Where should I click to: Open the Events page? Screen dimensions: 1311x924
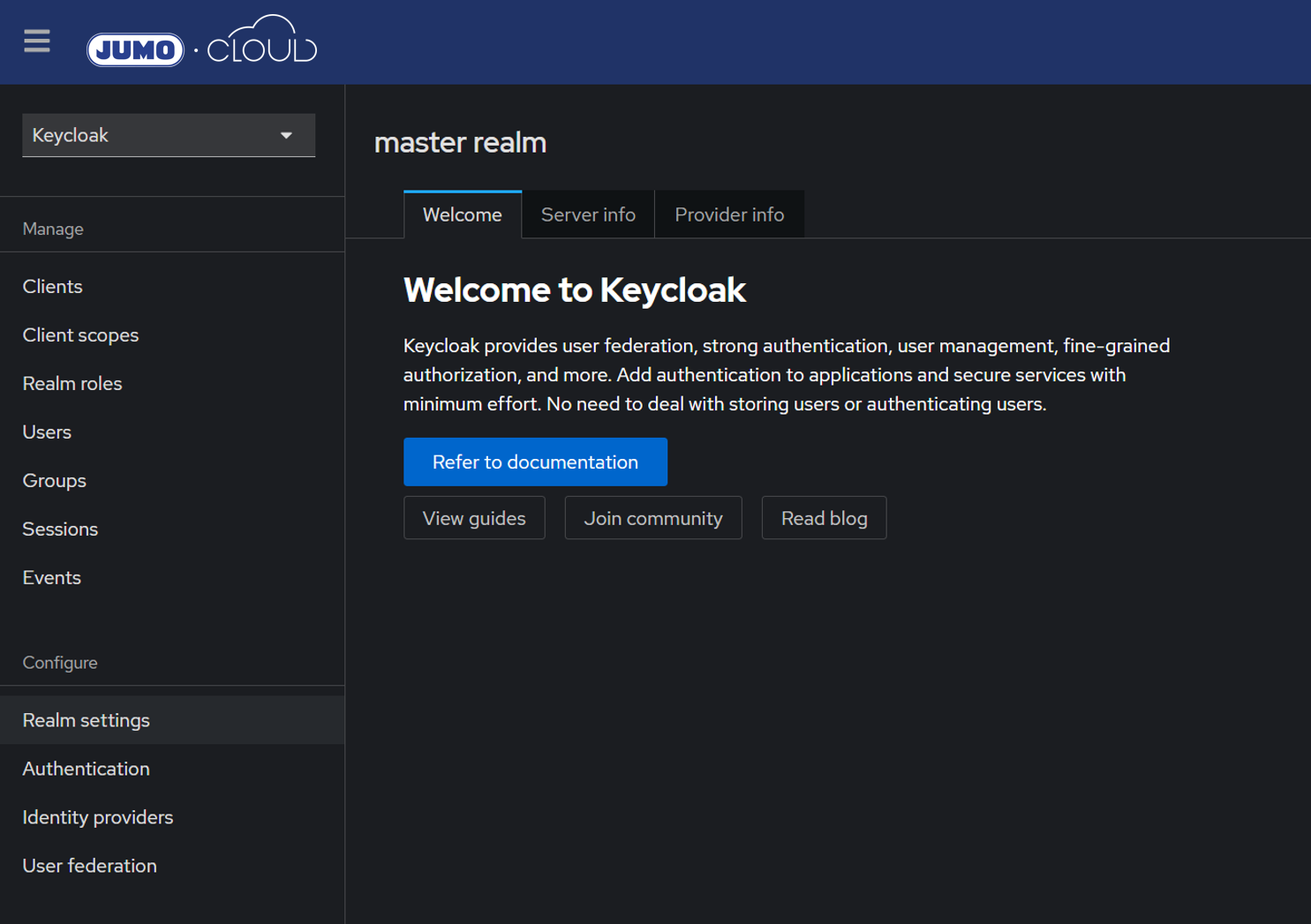click(51, 578)
